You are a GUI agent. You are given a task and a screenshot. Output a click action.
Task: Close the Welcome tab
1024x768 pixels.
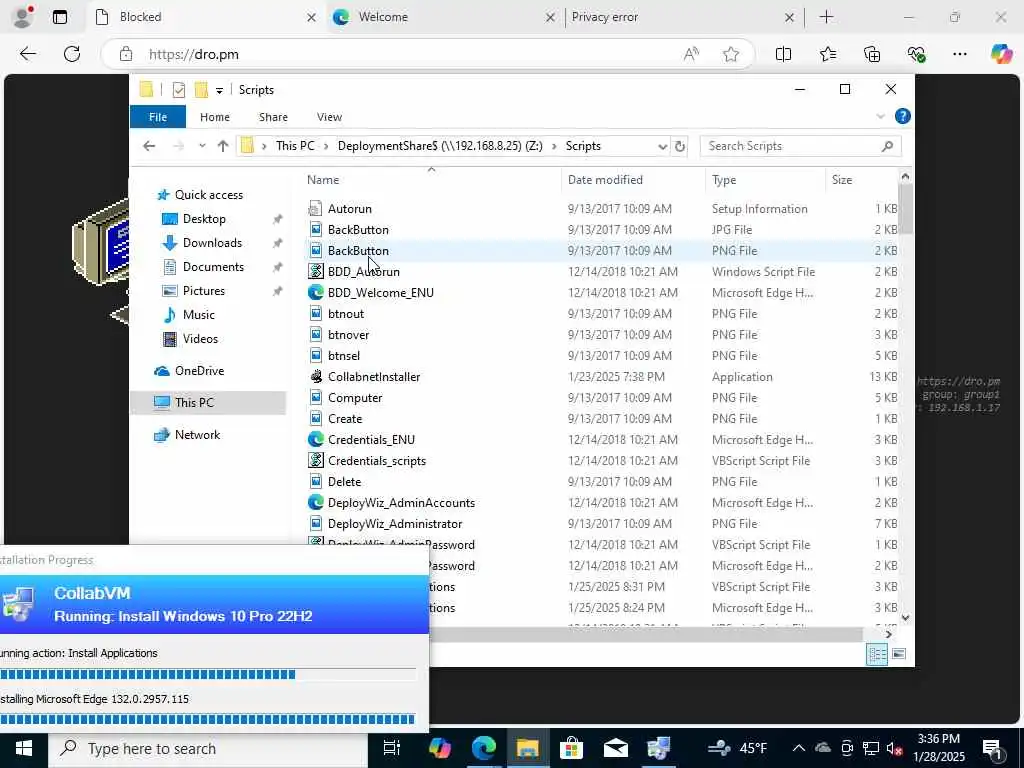550,18
